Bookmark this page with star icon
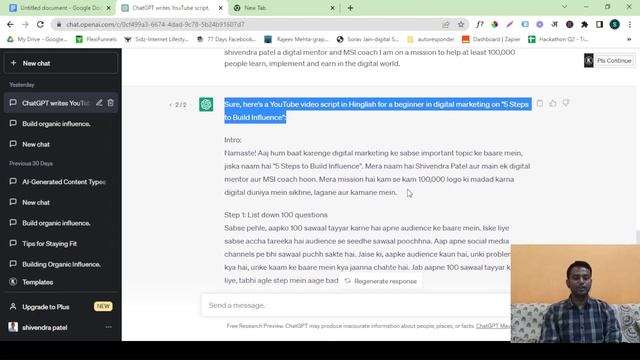This screenshot has width=640, height=360. (461, 24)
